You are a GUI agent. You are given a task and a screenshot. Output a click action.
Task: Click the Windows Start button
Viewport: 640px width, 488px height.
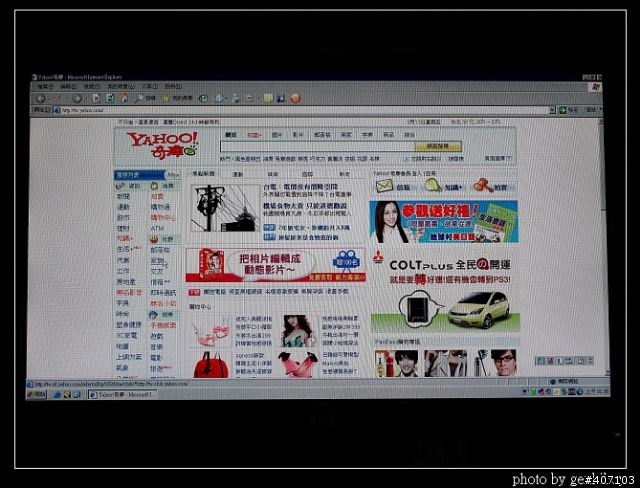(x=37, y=395)
